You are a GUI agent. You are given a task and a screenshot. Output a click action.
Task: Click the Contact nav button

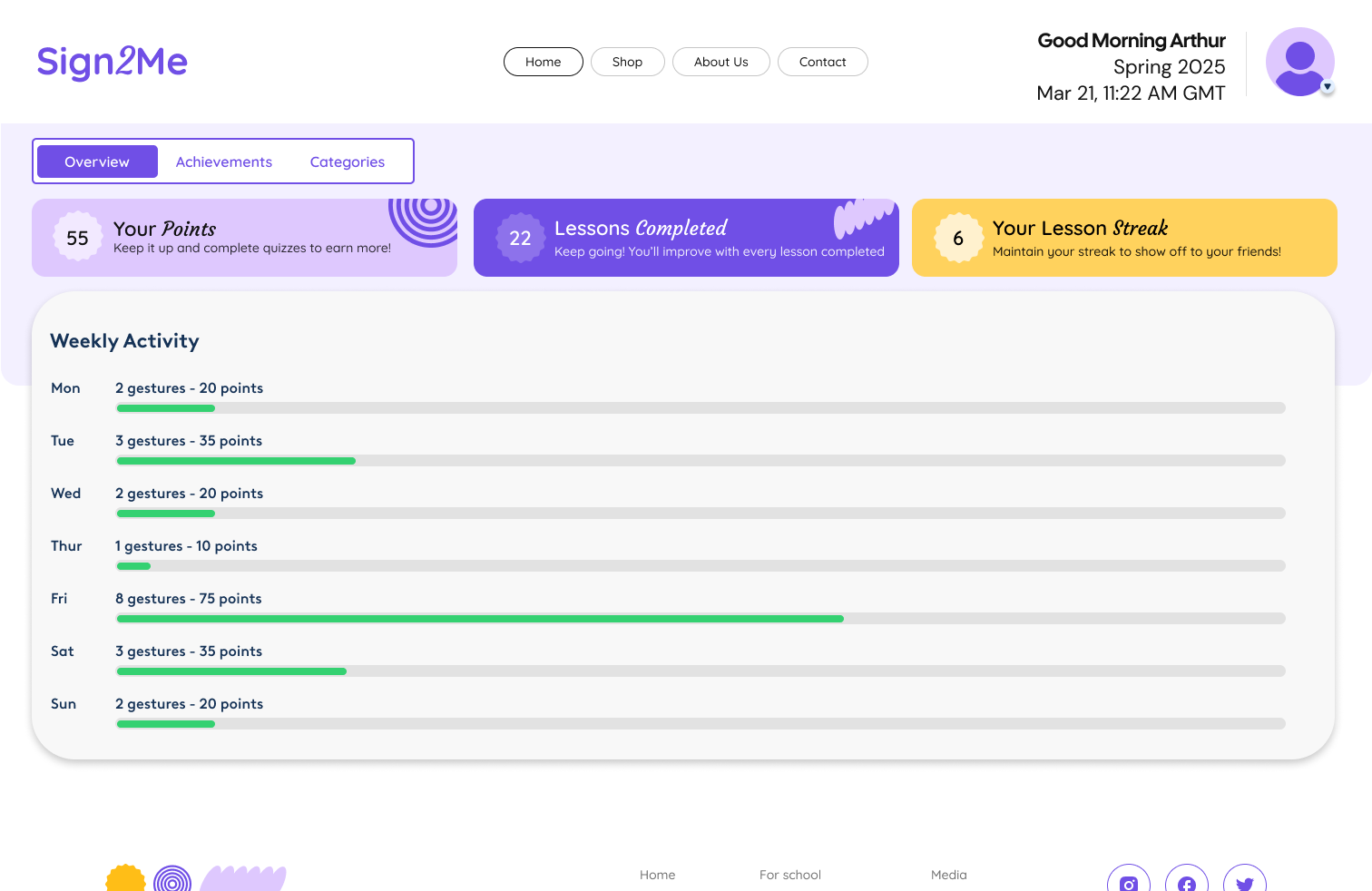click(822, 62)
